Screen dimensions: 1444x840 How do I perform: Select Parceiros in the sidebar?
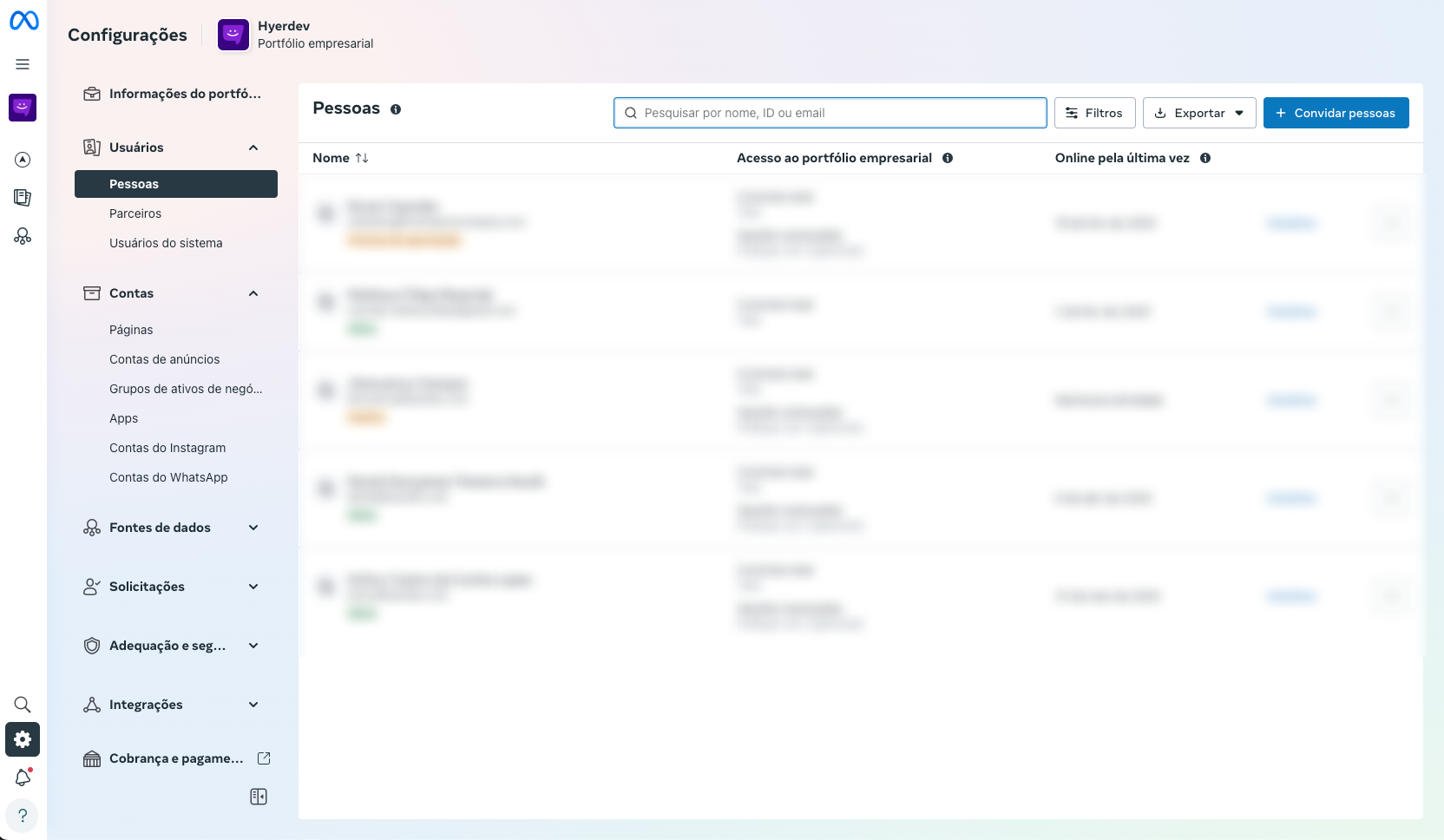(x=135, y=213)
